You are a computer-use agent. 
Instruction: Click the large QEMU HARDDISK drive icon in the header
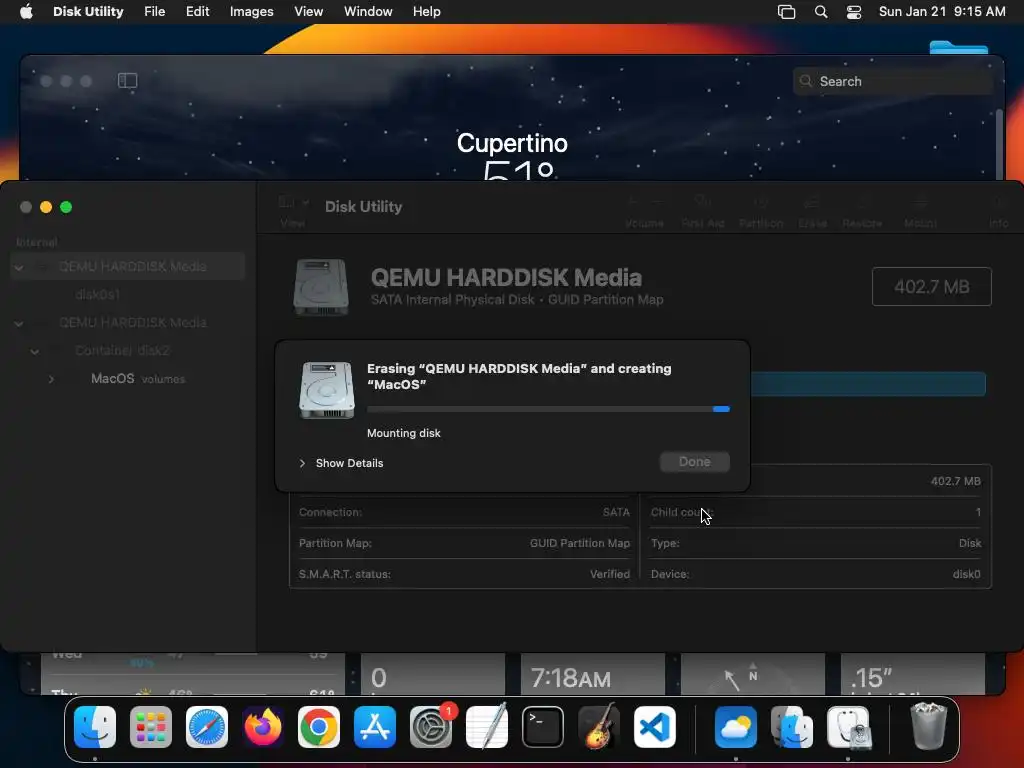click(321, 287)
